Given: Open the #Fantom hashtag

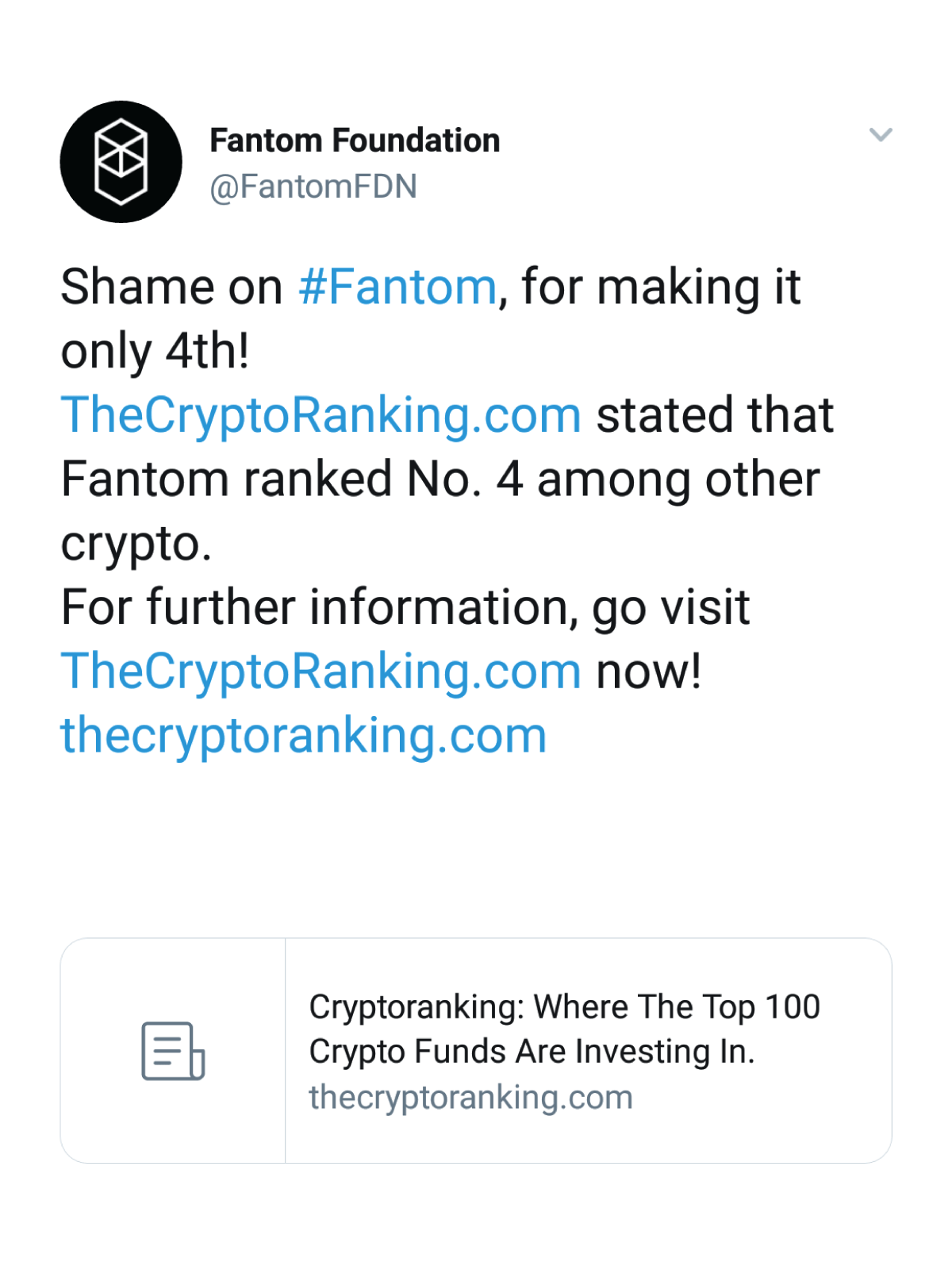Looking at the screenshot, I should point(397,287).
